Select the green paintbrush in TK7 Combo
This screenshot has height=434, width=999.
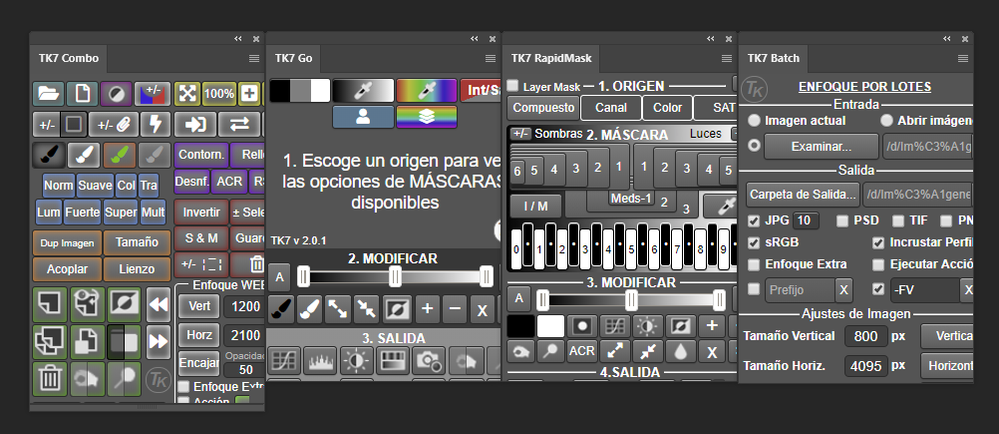[119, 156]
